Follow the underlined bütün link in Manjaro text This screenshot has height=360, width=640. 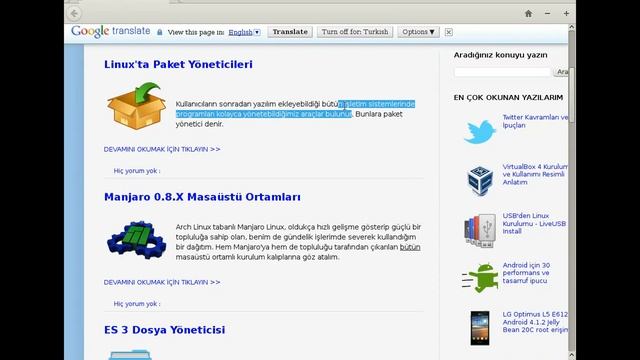click(x=410, y=247)
